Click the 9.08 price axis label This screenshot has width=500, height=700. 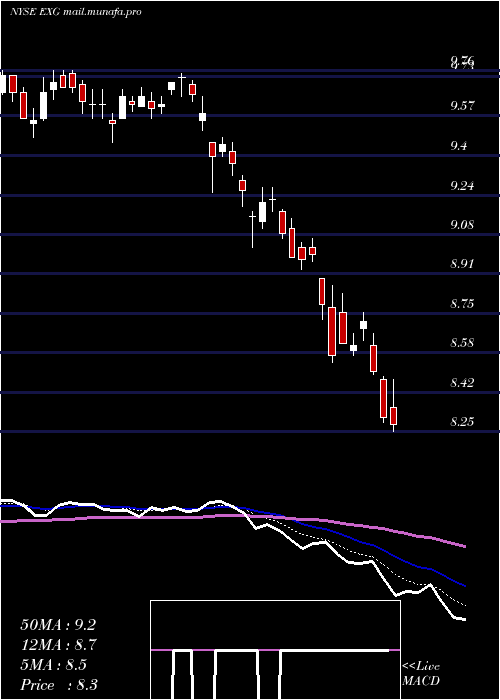[x=462, y=224]
